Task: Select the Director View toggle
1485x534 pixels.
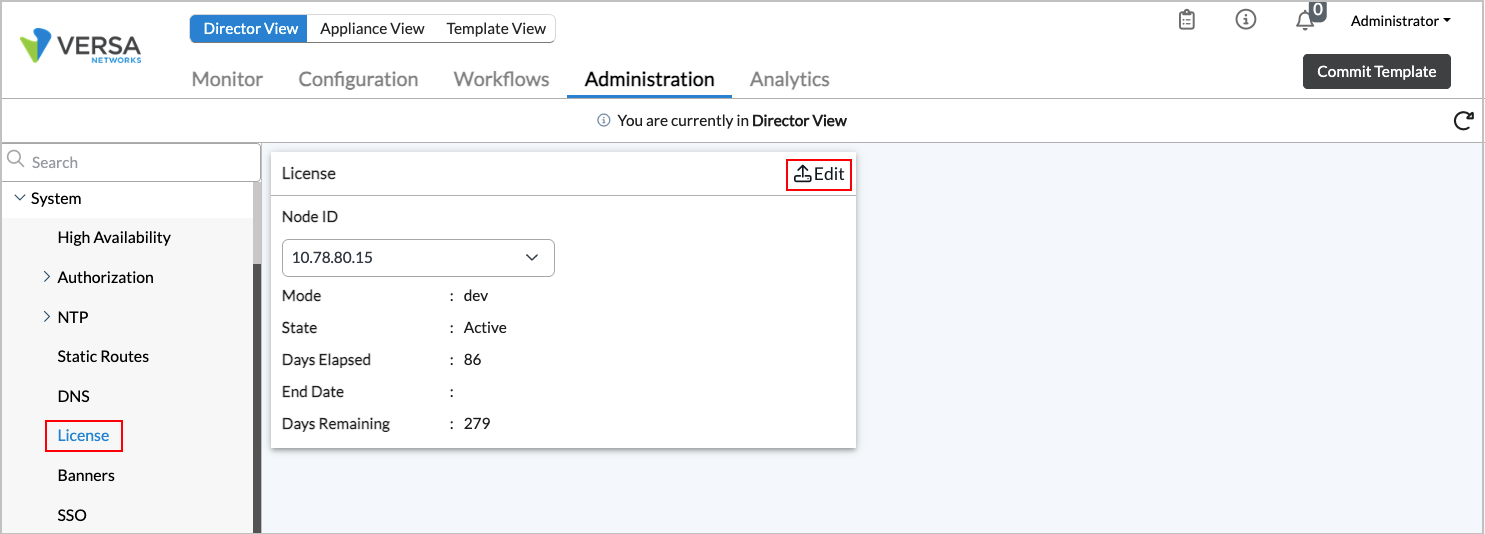Action: pyautogui.click(x=250, y=29)
